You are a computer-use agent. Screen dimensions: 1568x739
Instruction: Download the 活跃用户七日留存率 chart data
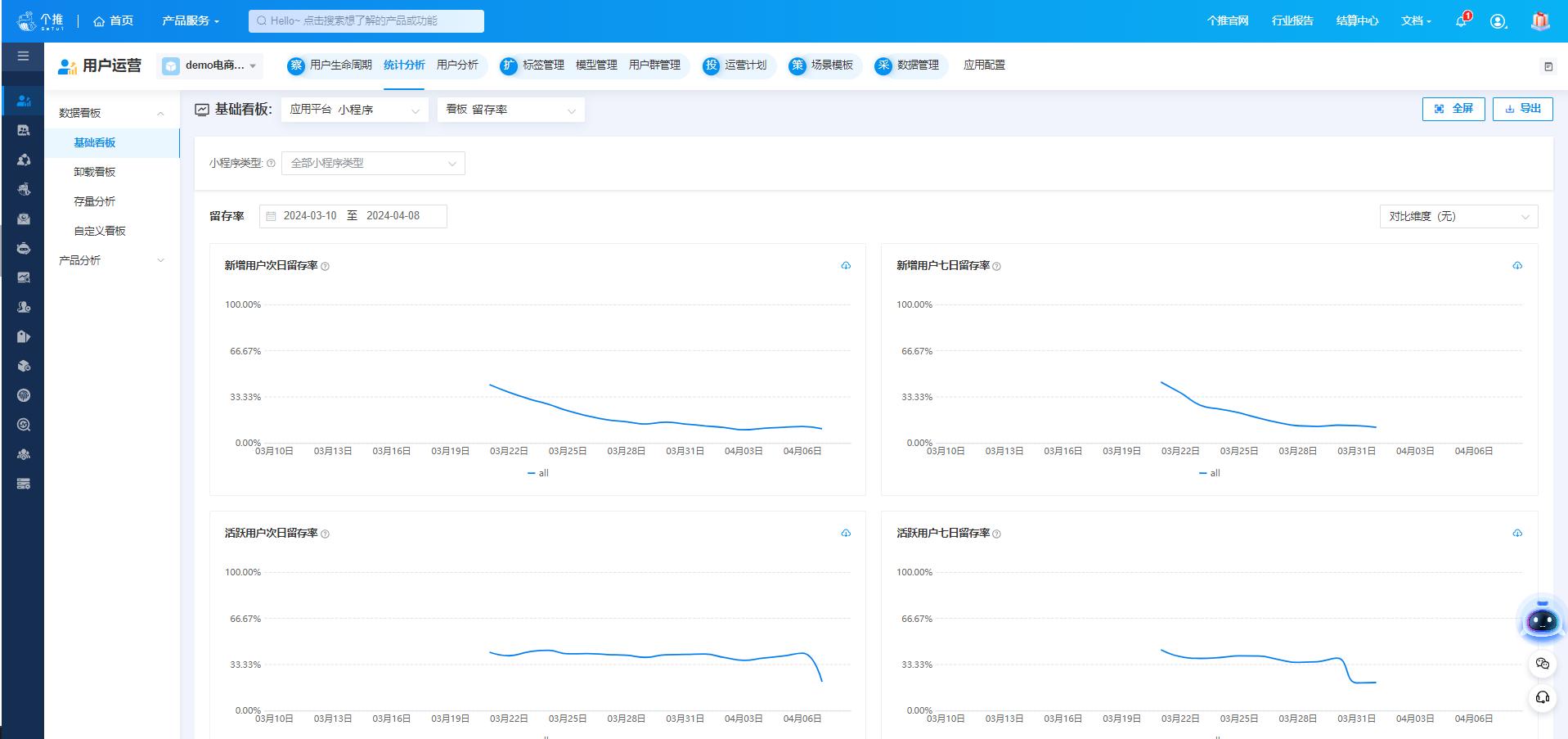pos(1517,533)
